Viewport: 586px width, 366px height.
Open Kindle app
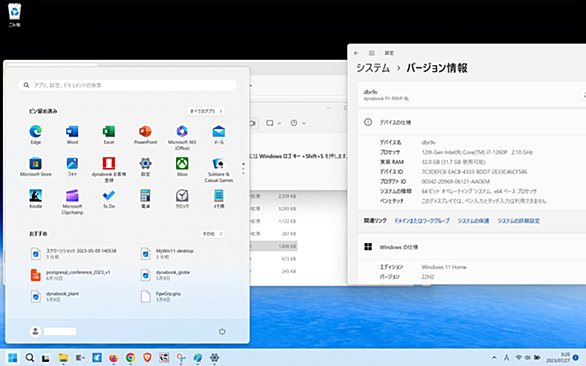36,199
